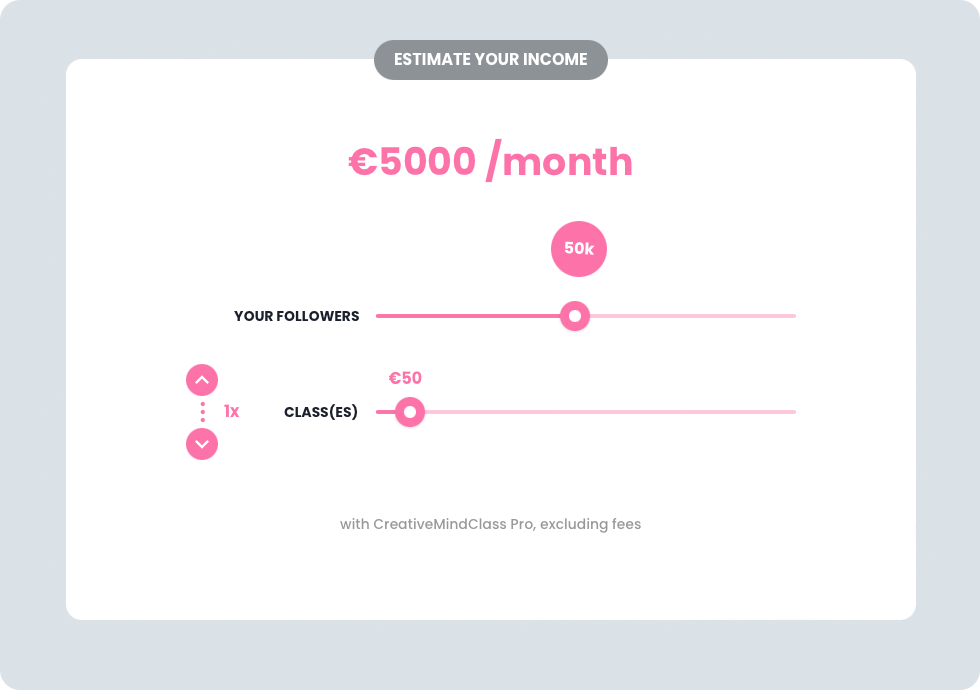Viewport: 980px width, 690px height.
Task: Set followers slider to minimum at track start
Action: 378,316
